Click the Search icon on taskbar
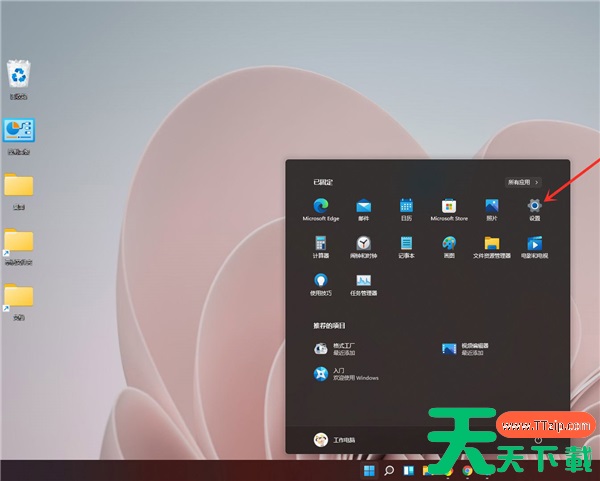 point(388,471)
